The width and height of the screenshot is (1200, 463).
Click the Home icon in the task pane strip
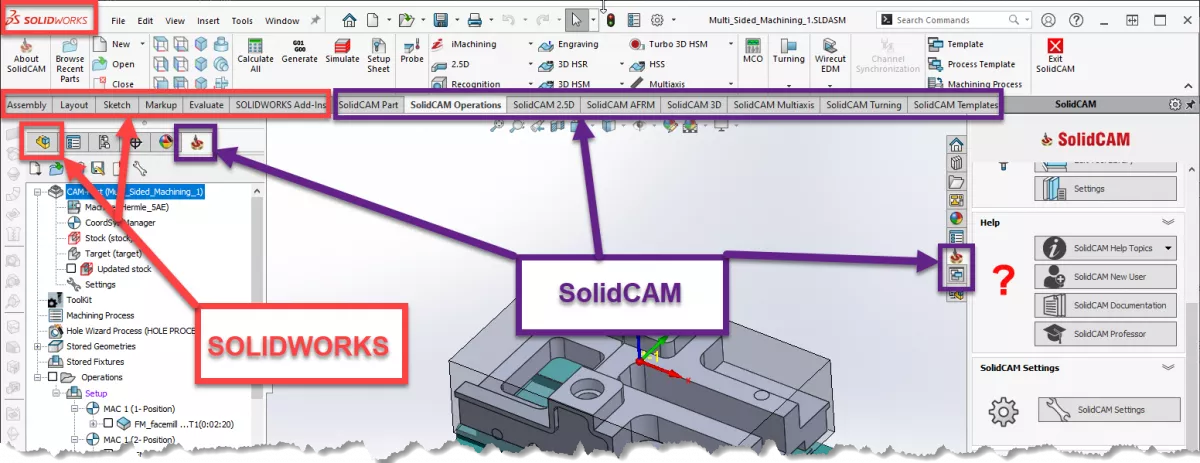(955, 146)
